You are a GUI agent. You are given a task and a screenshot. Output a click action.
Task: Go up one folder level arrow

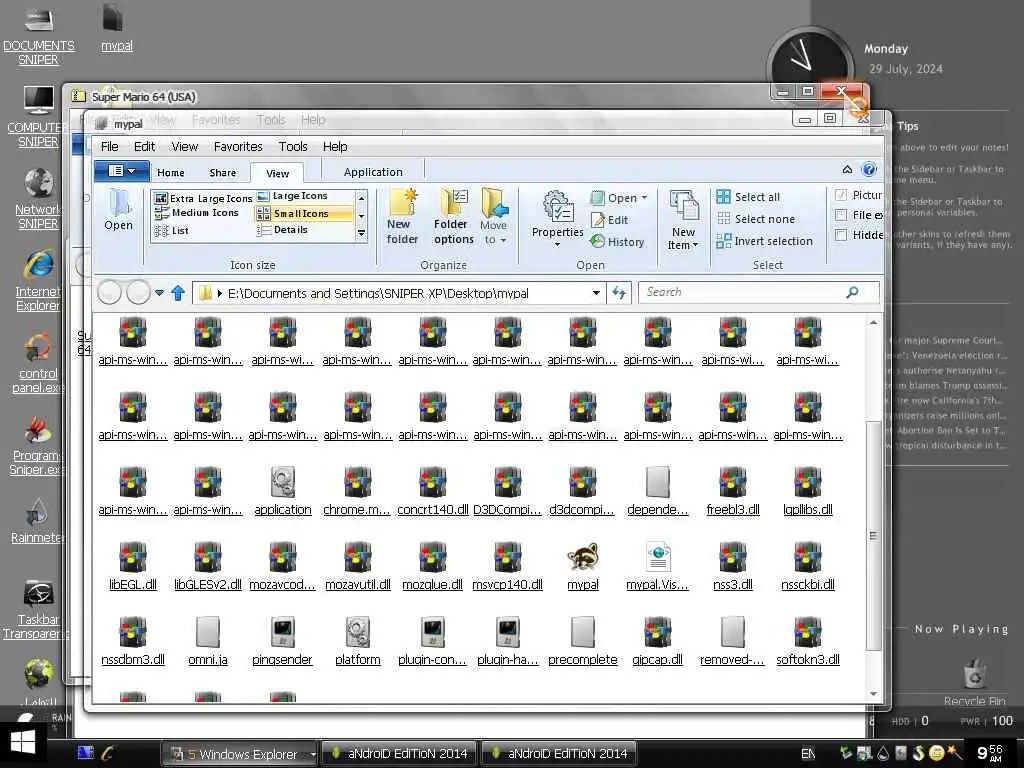(x=178, y=293)
